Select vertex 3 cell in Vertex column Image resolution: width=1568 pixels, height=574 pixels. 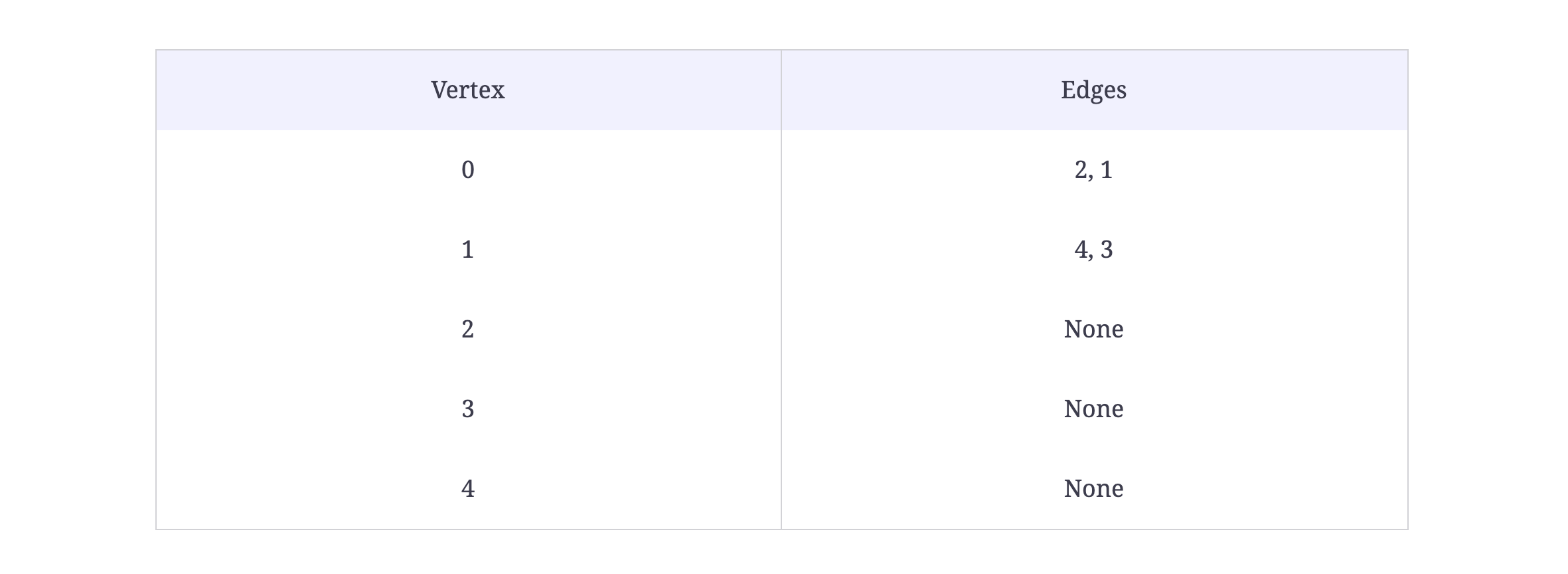(468, 409)
